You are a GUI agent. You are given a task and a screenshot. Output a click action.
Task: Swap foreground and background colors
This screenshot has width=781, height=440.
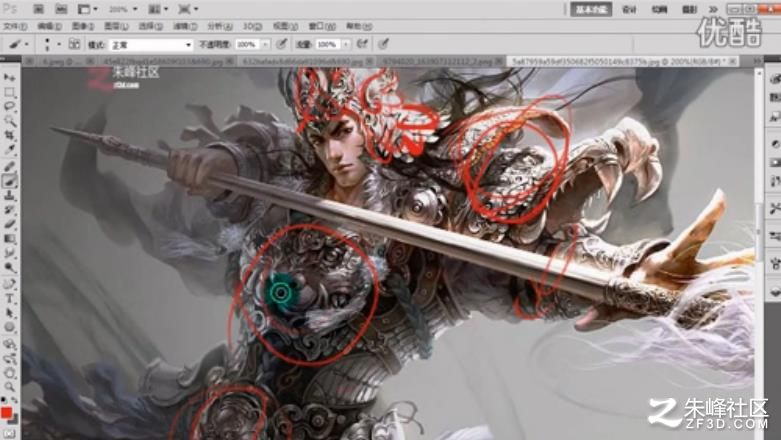tap(14, 400)
